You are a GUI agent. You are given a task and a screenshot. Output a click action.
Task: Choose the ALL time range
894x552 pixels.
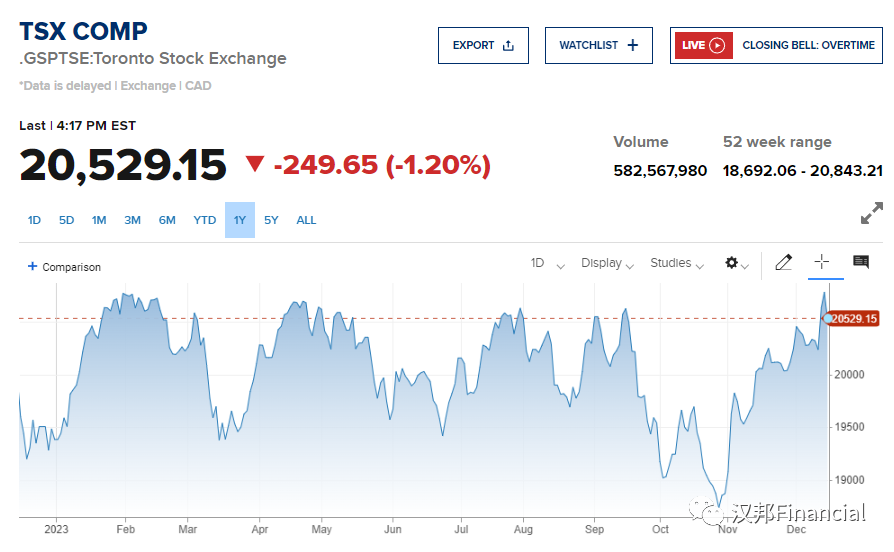click(306, 220)
